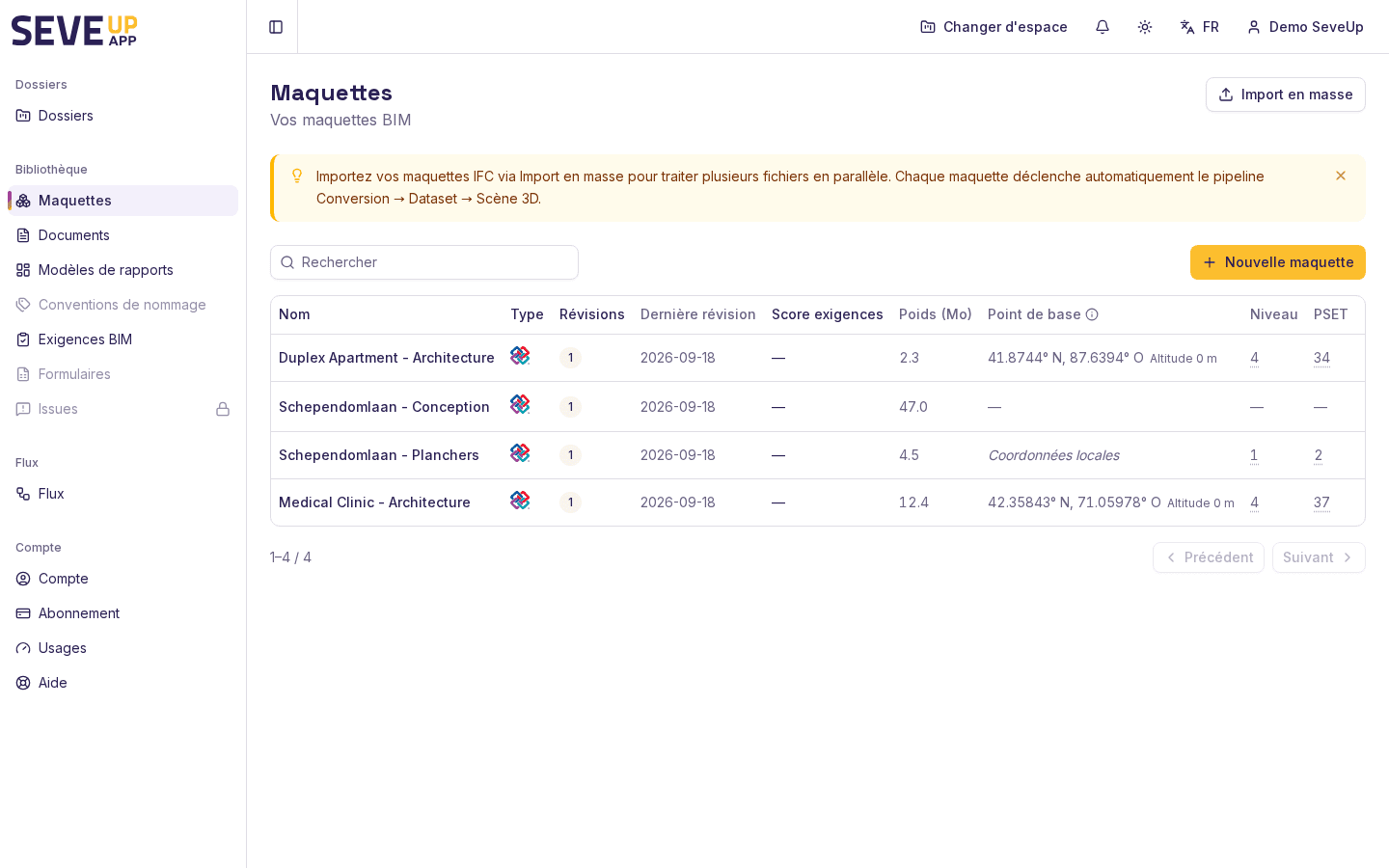This screenshot has width=1389, height=868.
Task: Open Documents in the sidebar
Action: coord(123,235)
